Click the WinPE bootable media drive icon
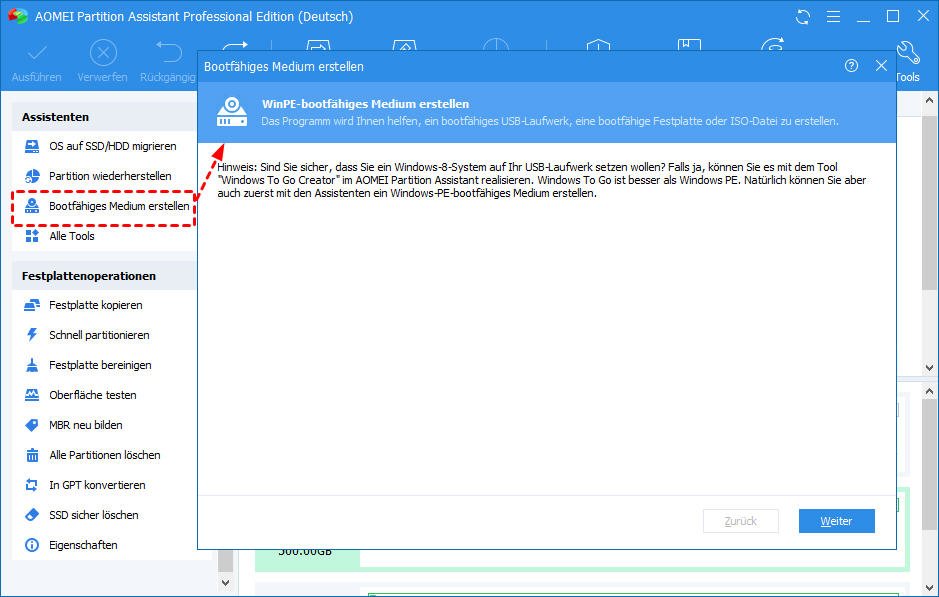This screenshot has height=597, width=939. point(232,112)
